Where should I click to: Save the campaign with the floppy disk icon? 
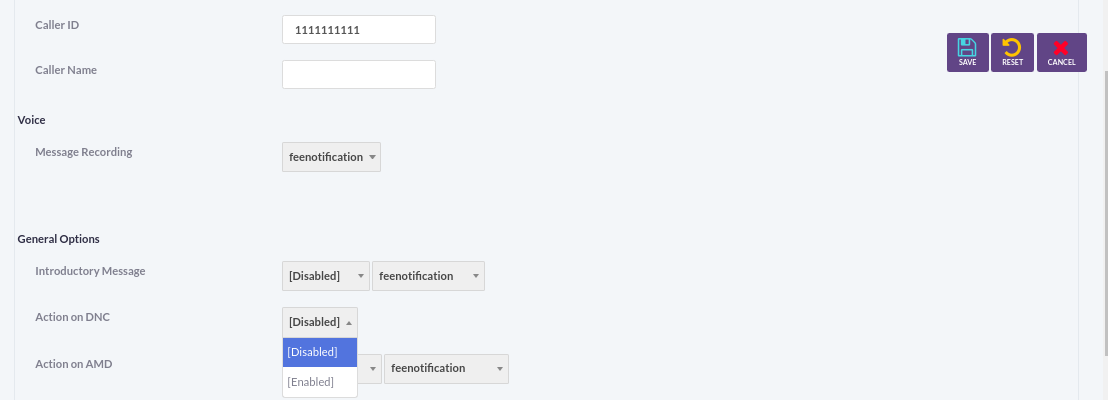pos(967,52)
